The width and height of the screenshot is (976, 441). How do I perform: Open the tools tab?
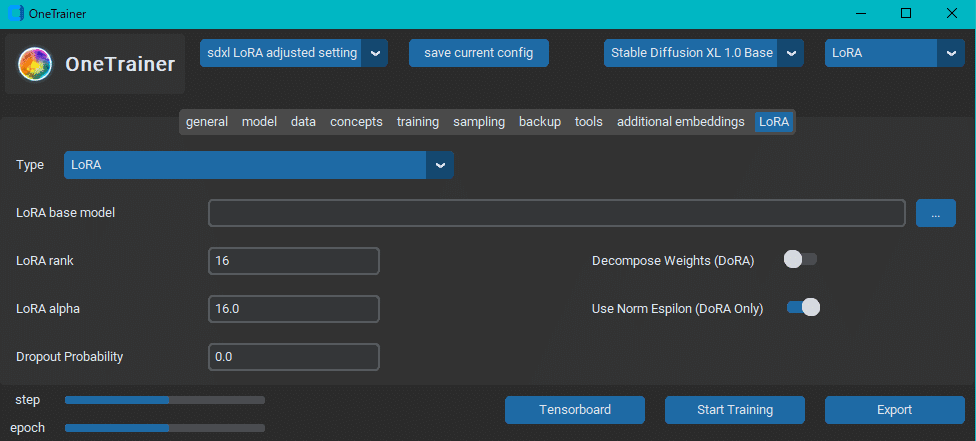point(588,122)
